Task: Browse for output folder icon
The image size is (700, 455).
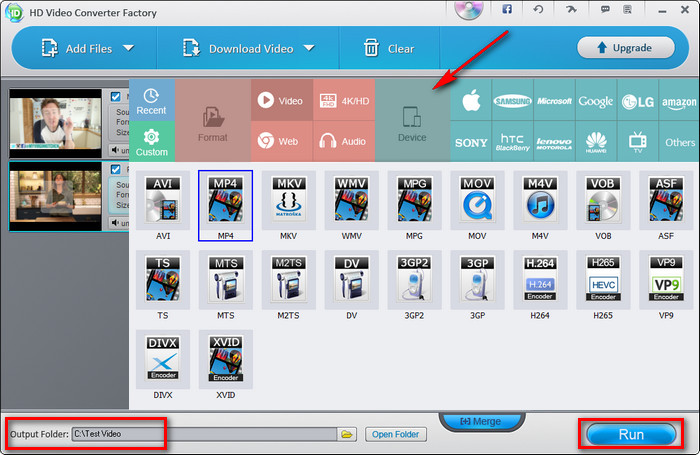Action: (x=347, y=434)
